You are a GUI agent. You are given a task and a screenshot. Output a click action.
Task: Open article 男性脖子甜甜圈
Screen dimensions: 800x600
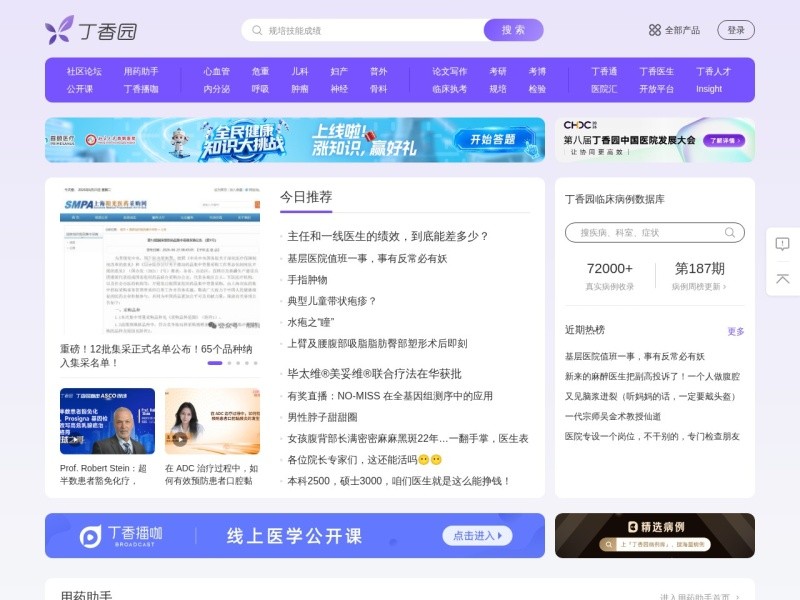[322, 417]
